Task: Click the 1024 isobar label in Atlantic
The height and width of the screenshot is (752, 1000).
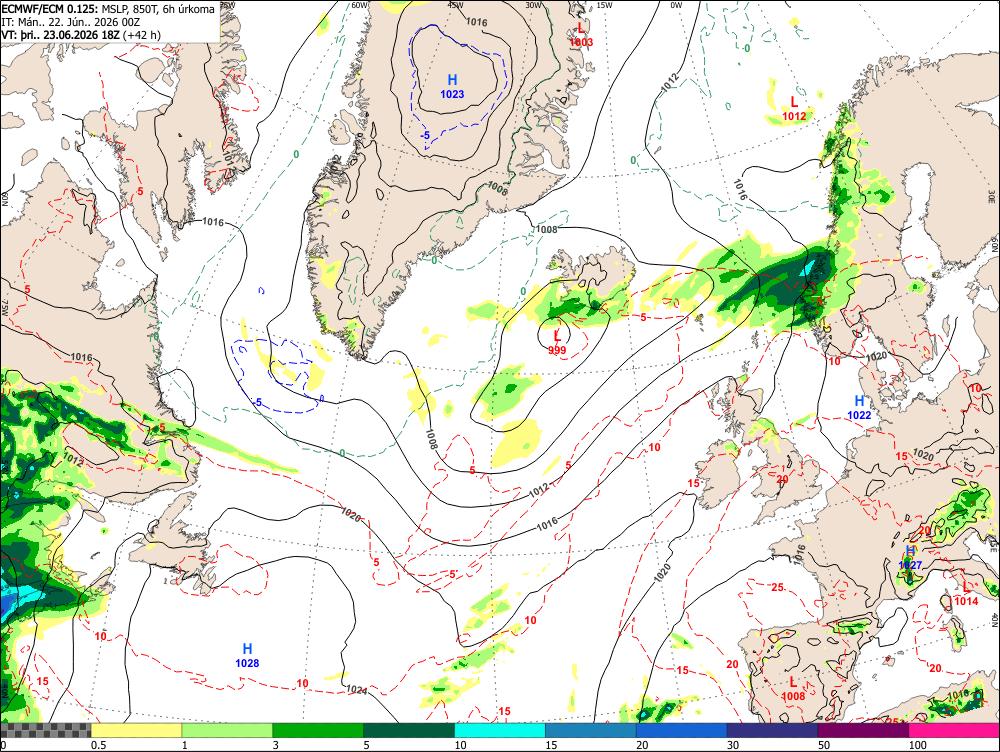Action: 356,689
